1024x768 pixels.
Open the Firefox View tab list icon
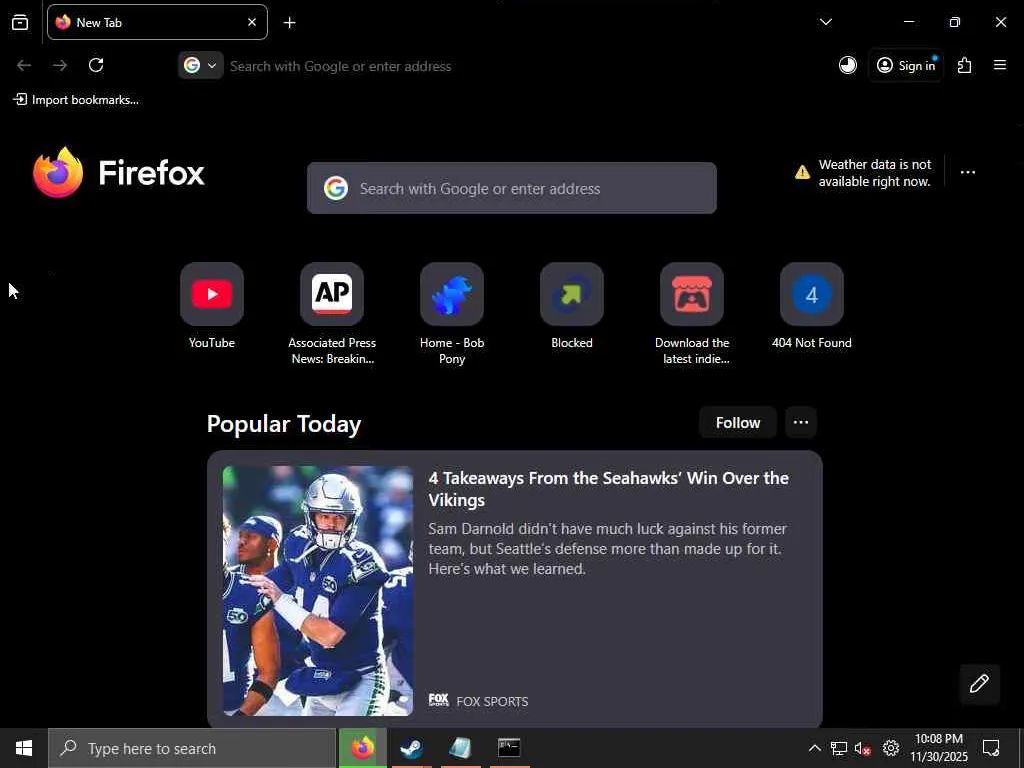(x=20, y=22)
